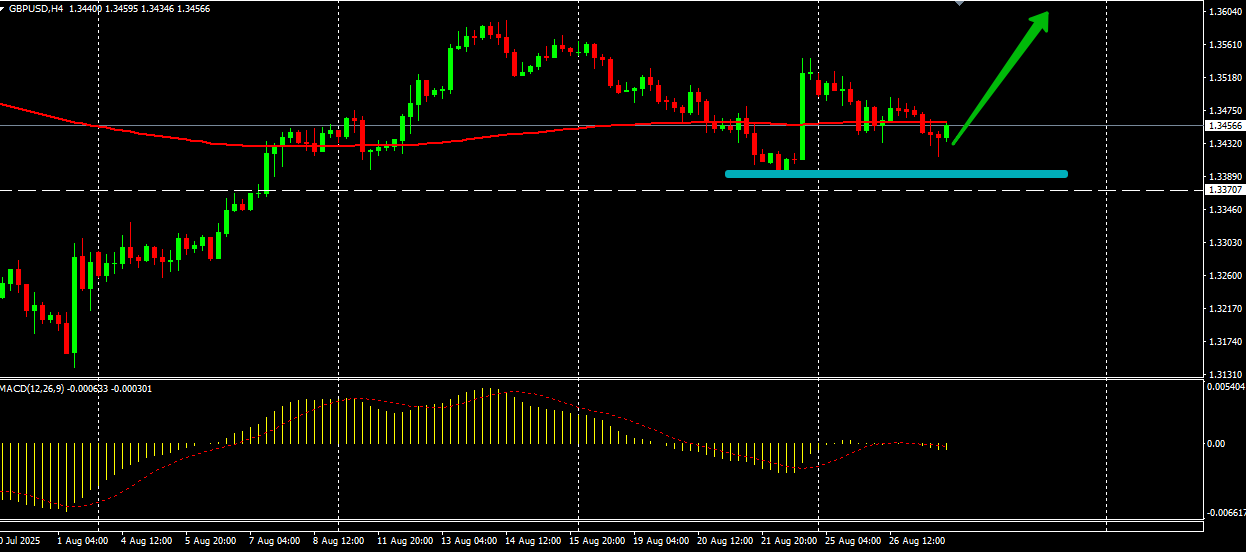The width and height of the screenshot is (1246, 552).
Task: Click the small triangle beside the GBPUSD,H4 title
Action: [x=3, y=7]
